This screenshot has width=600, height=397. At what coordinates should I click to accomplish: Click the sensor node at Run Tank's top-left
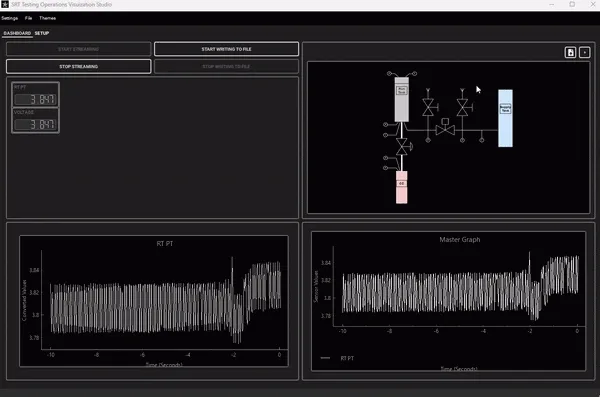[389, 74]
